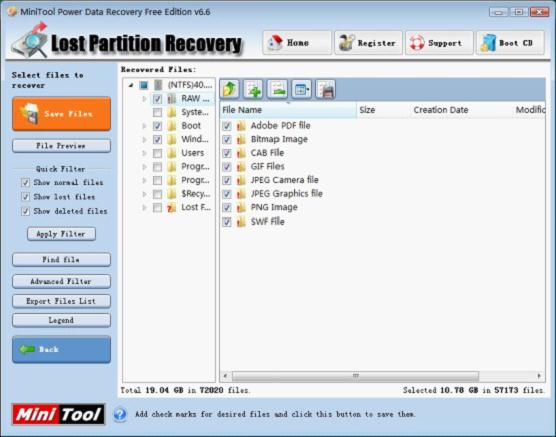Click the Adobe PDF file folder icon

(241, 126)
